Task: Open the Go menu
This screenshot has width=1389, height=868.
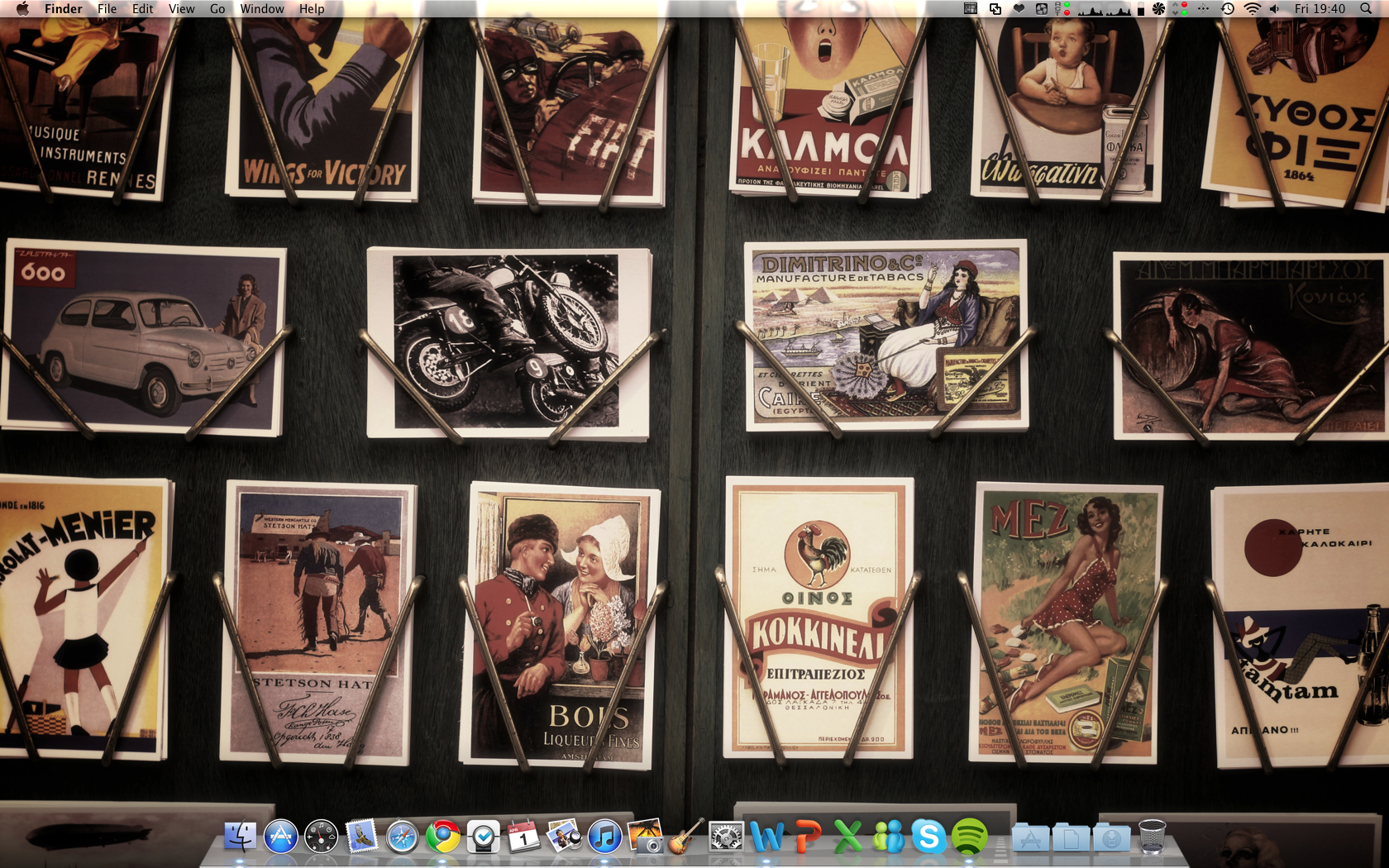Action: pyautogui.click(x=217, y=8)
